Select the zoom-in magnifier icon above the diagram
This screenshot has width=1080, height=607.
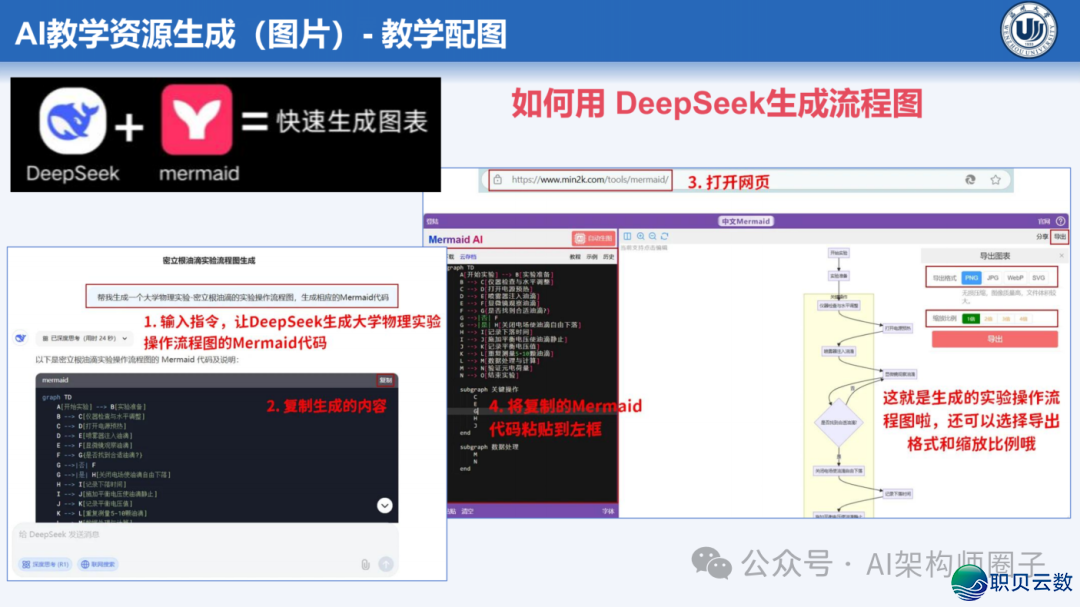click(641, 236)
